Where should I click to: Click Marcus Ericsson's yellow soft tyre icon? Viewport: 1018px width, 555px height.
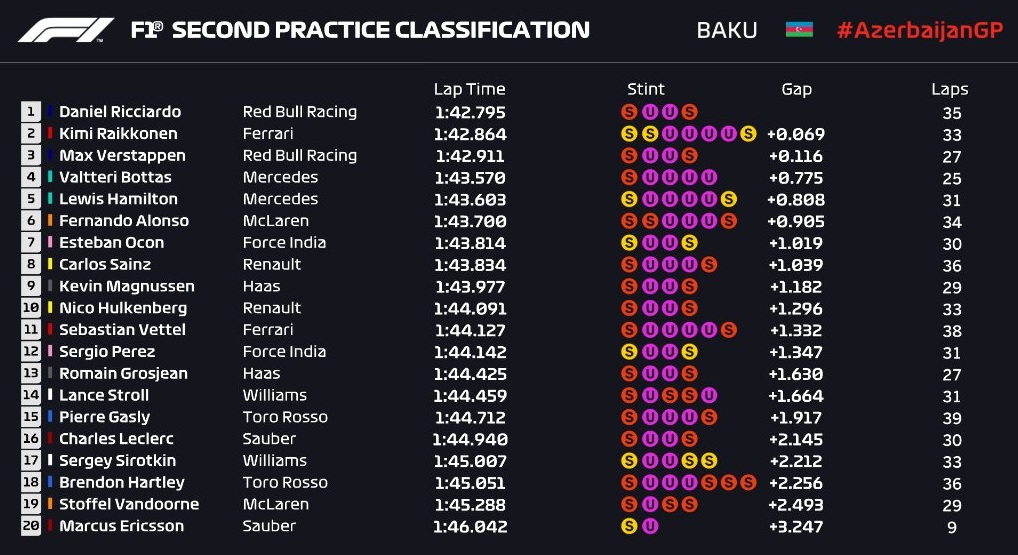click(x=629, y=526)
